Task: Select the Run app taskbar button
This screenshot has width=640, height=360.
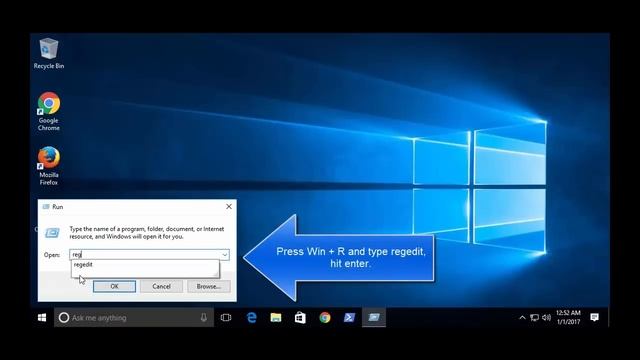Action: (374, 318)
